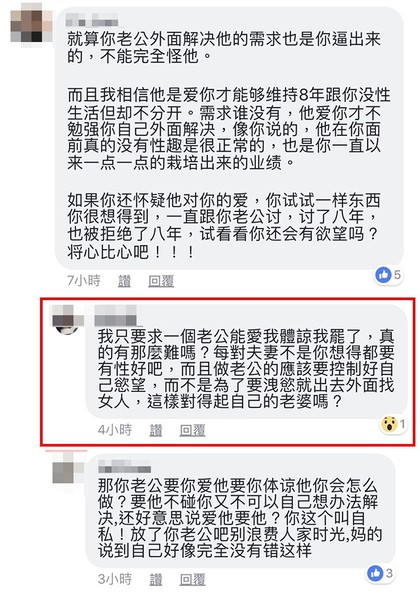Open the wow emoji reaction with count 1
Viewport: 420px width, 595px height.
389,424
